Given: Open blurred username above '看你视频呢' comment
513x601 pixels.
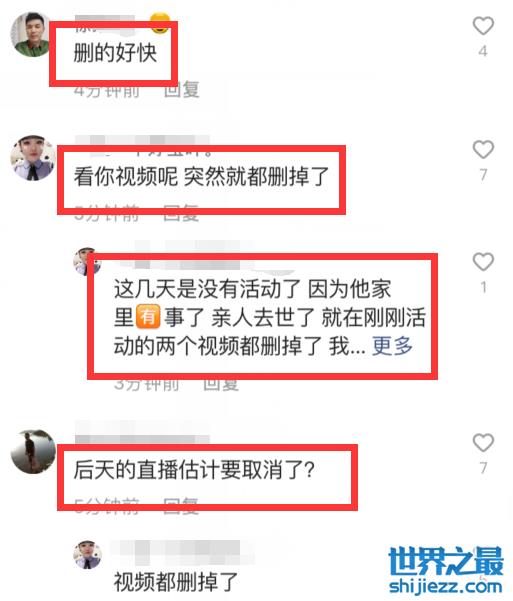Looking at the screenshot, I should pos(143,145).
